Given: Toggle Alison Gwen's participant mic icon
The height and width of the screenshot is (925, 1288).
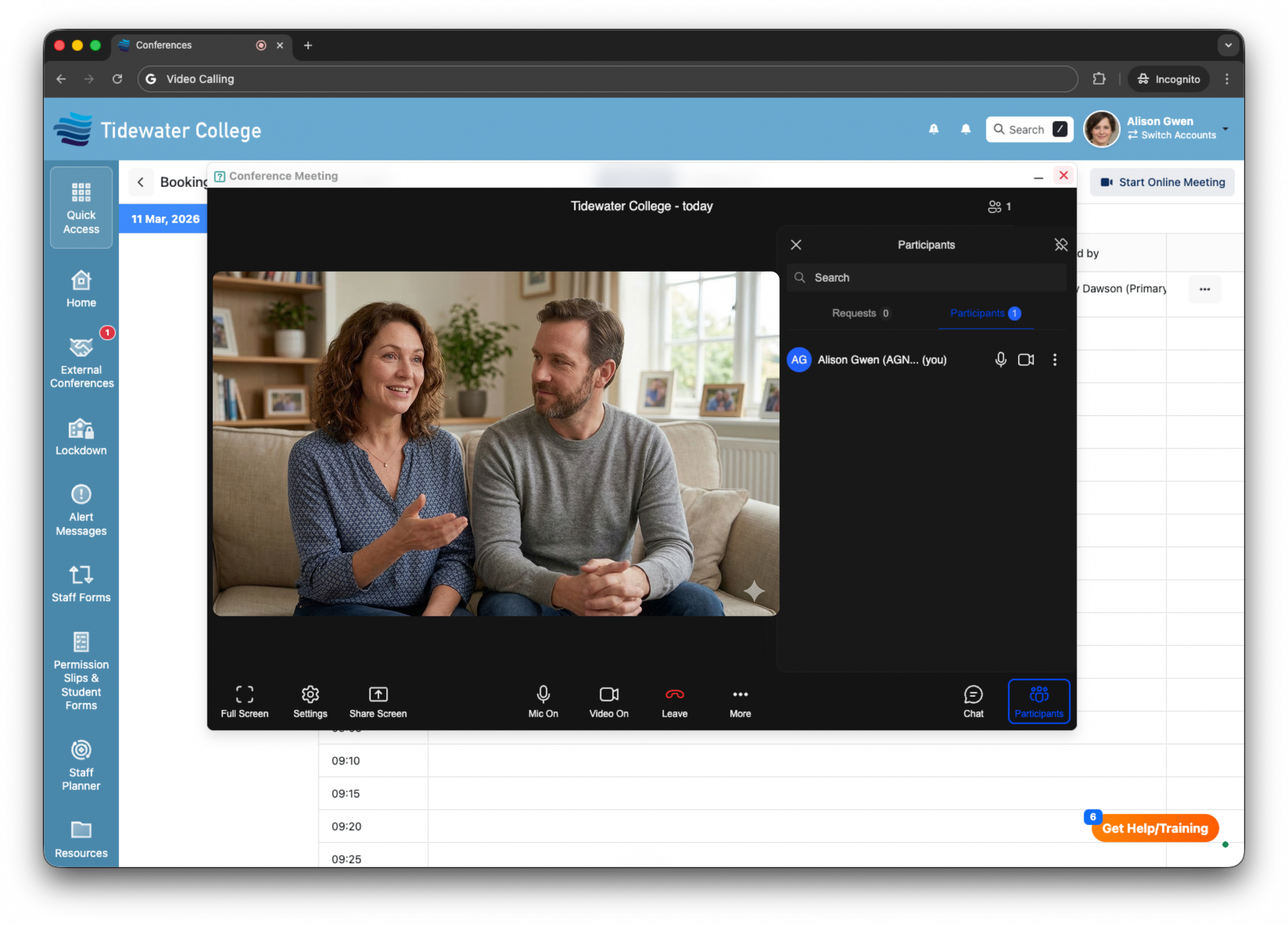Looking at the screenshot, I should 1001,359.
